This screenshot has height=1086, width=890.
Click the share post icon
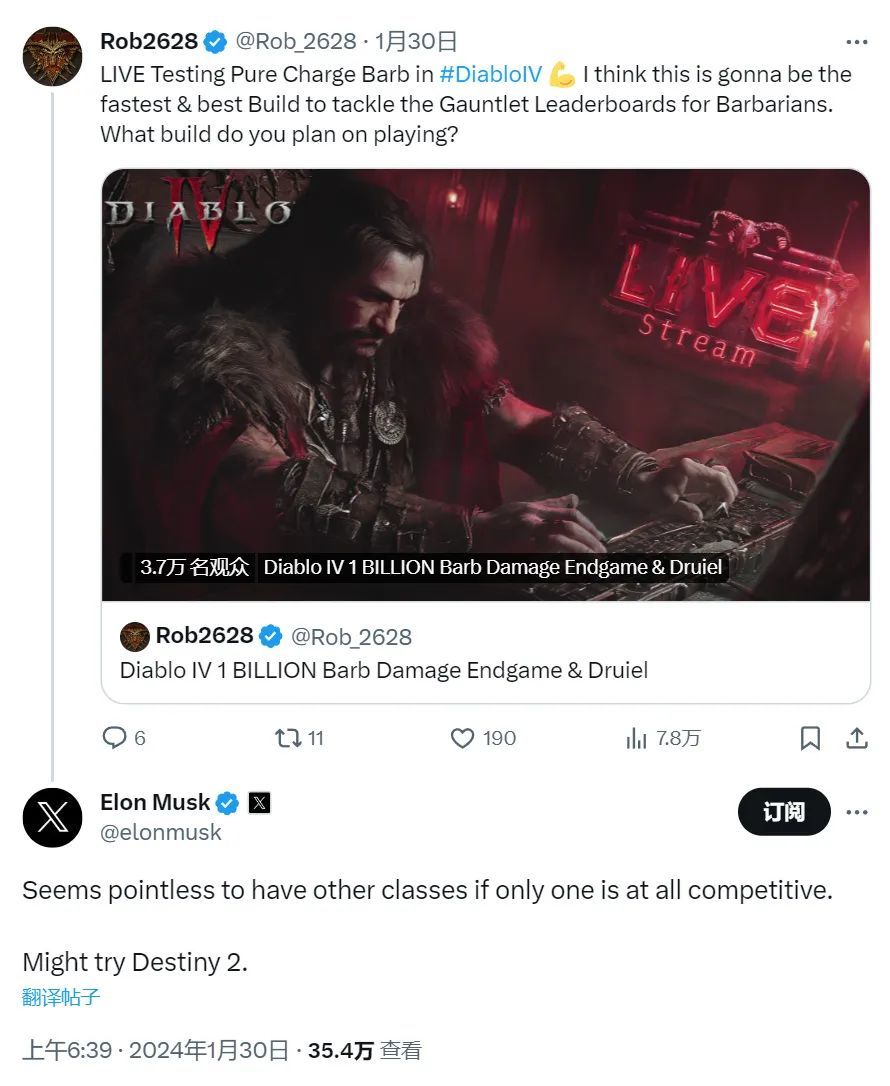(856, 738)
